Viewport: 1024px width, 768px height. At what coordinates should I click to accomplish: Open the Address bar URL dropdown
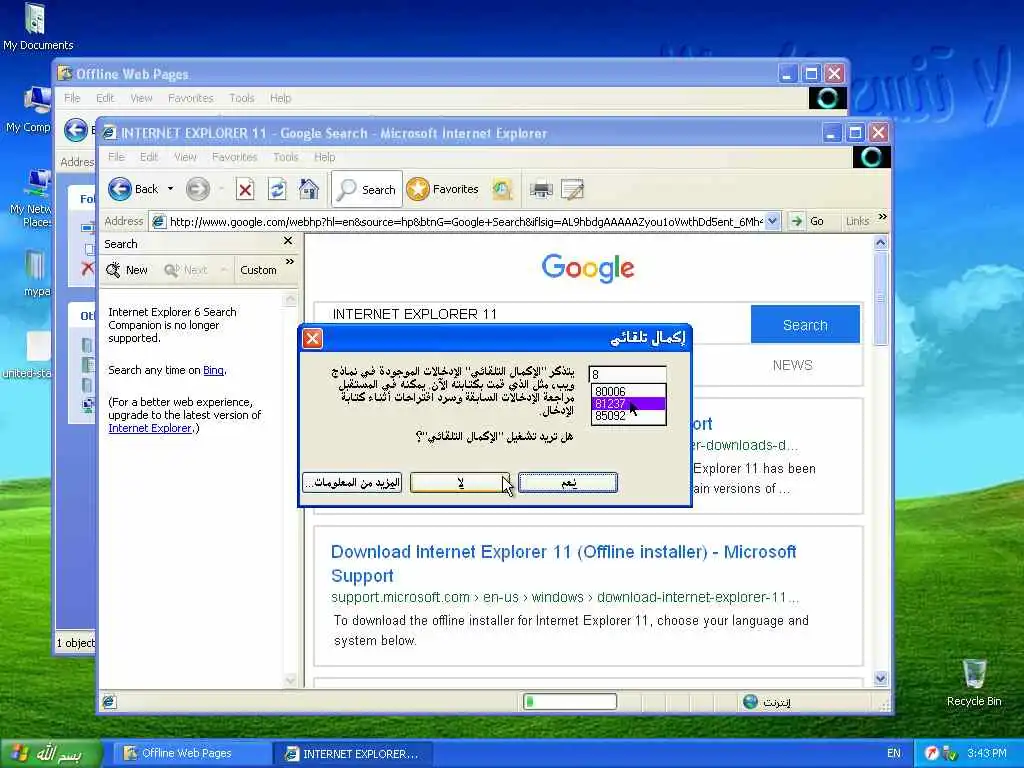pos(773,221)
